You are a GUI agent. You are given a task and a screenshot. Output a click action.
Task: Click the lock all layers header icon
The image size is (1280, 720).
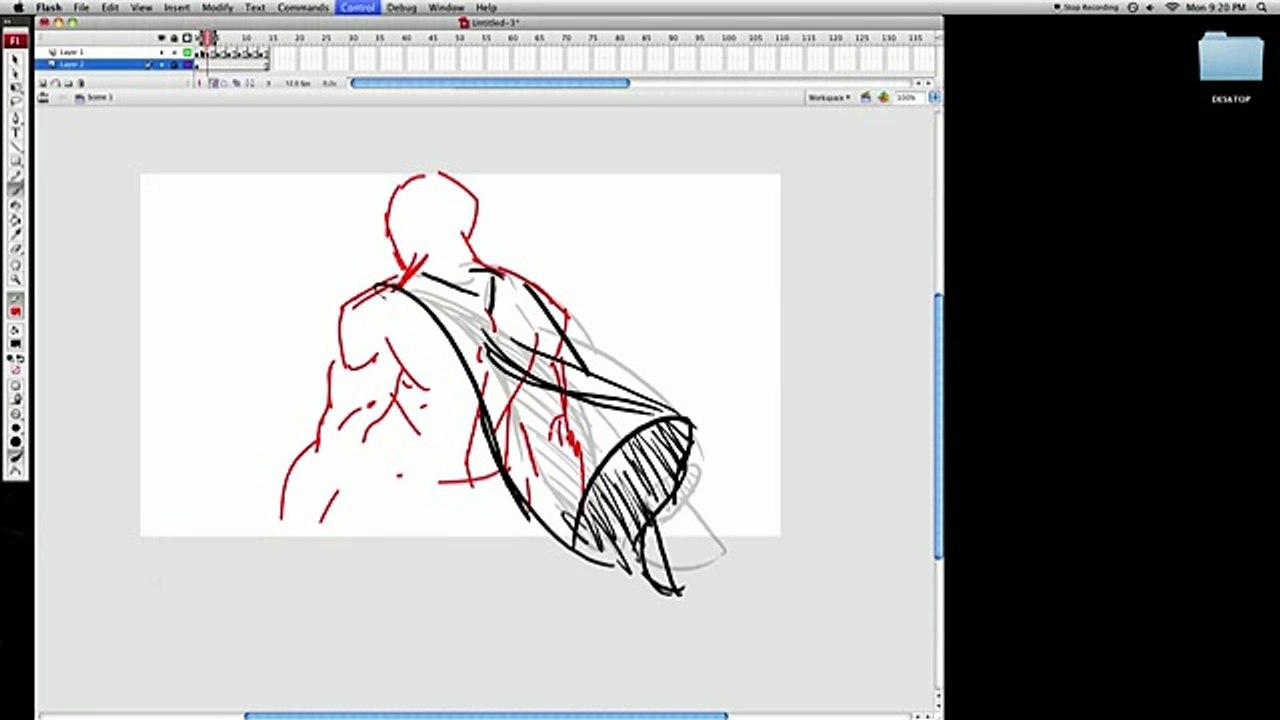click(x=174, y=38)
